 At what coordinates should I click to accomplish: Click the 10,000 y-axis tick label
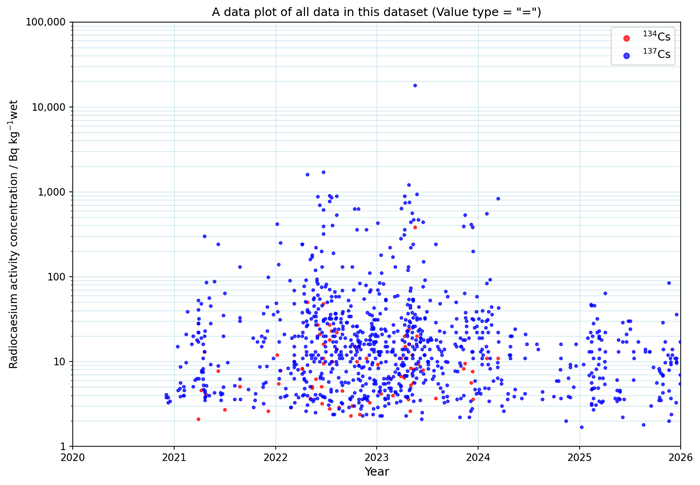(x=45, y=107)
